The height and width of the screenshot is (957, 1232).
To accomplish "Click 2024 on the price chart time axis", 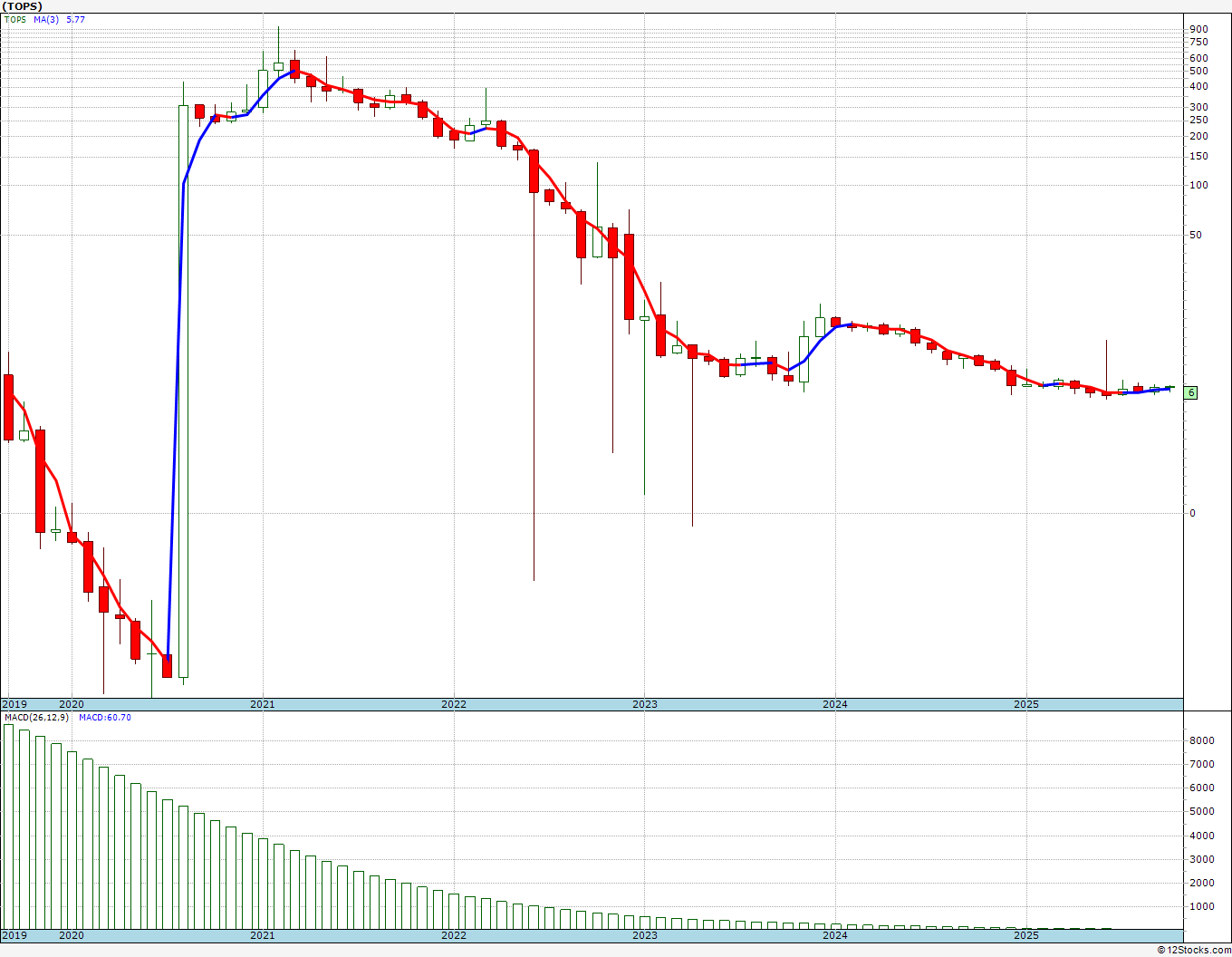I will [x=835, y=704].
